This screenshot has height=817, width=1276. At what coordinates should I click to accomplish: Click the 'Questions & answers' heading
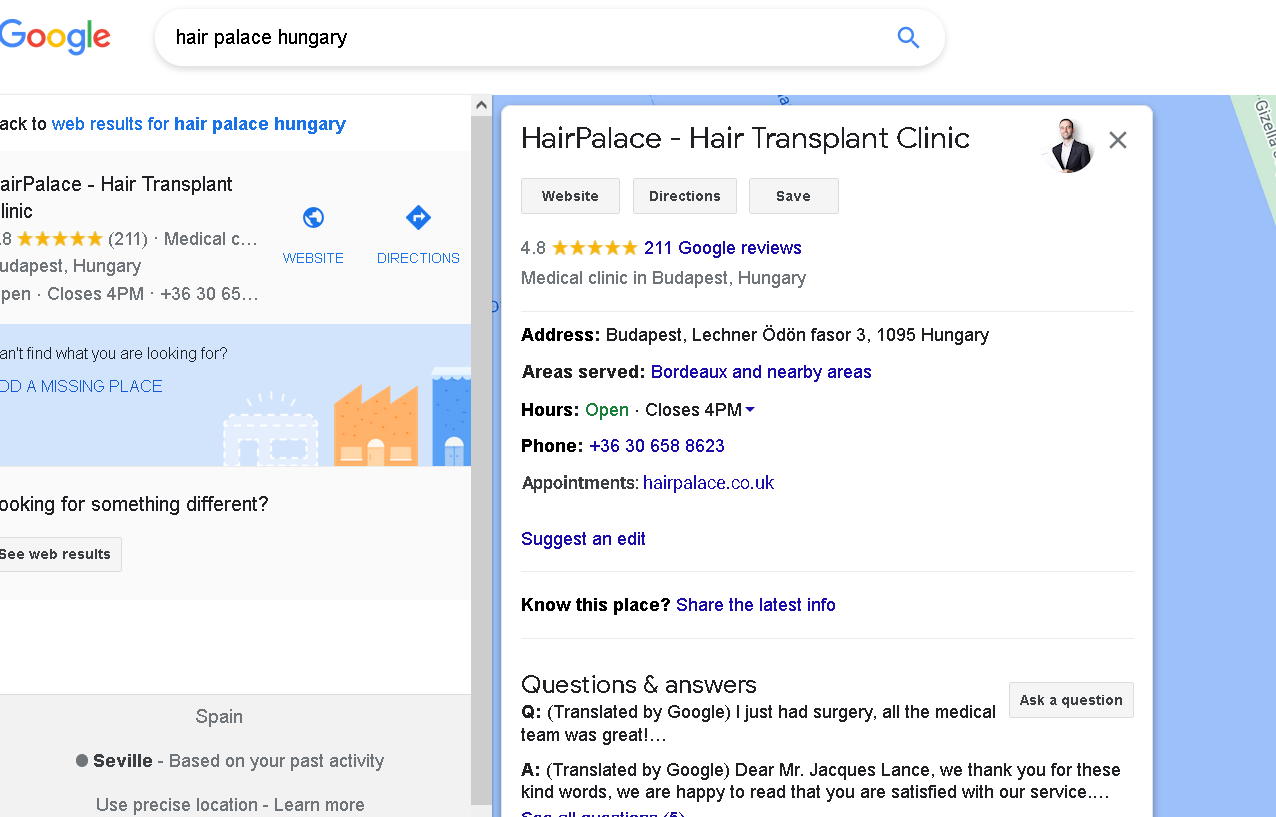[x=639, y=685]
